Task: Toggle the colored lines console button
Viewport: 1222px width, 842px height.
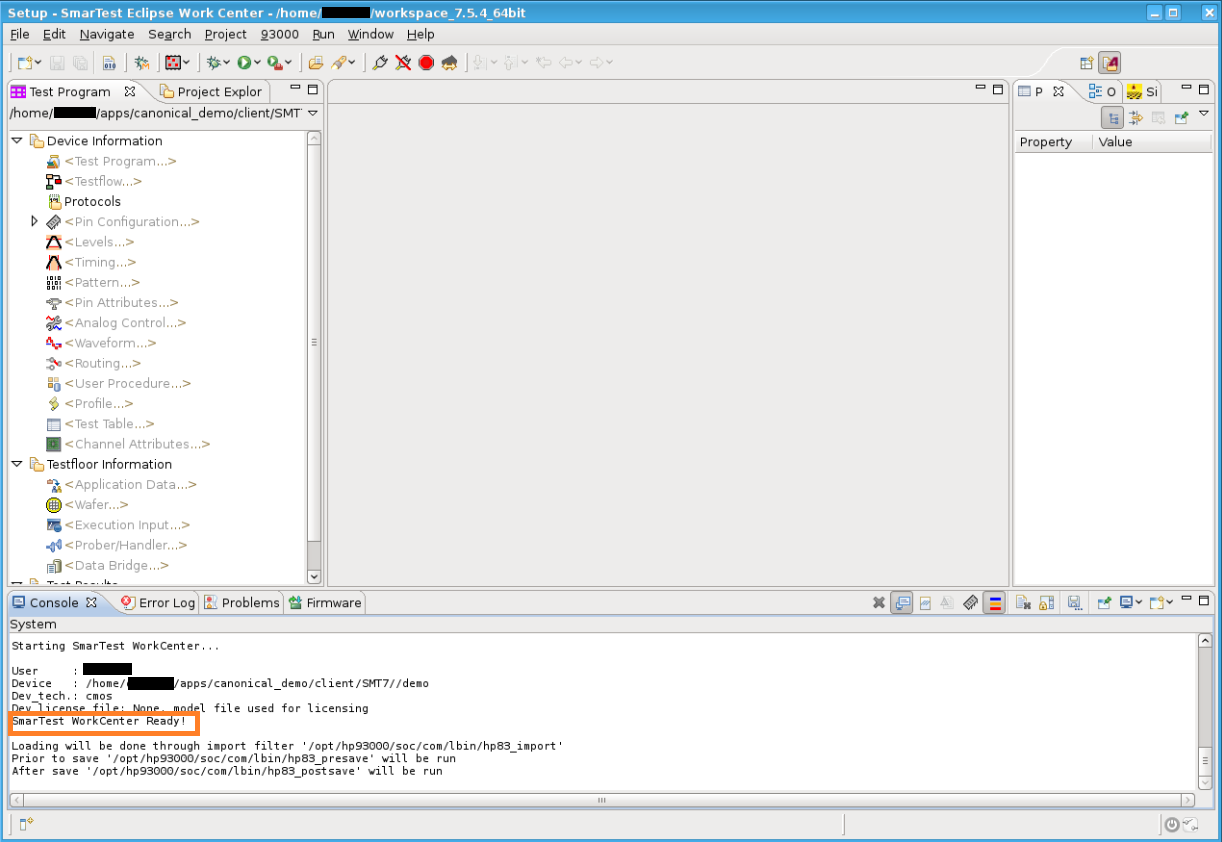Action: tap(993, 603)
